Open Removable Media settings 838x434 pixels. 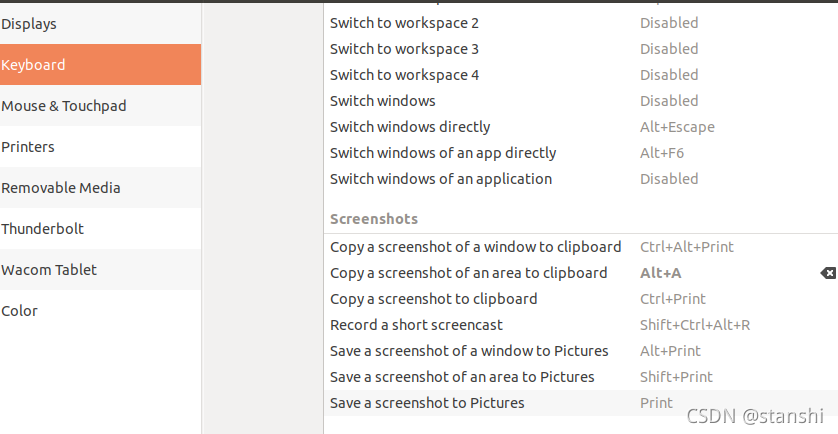[x=61, y=188]
